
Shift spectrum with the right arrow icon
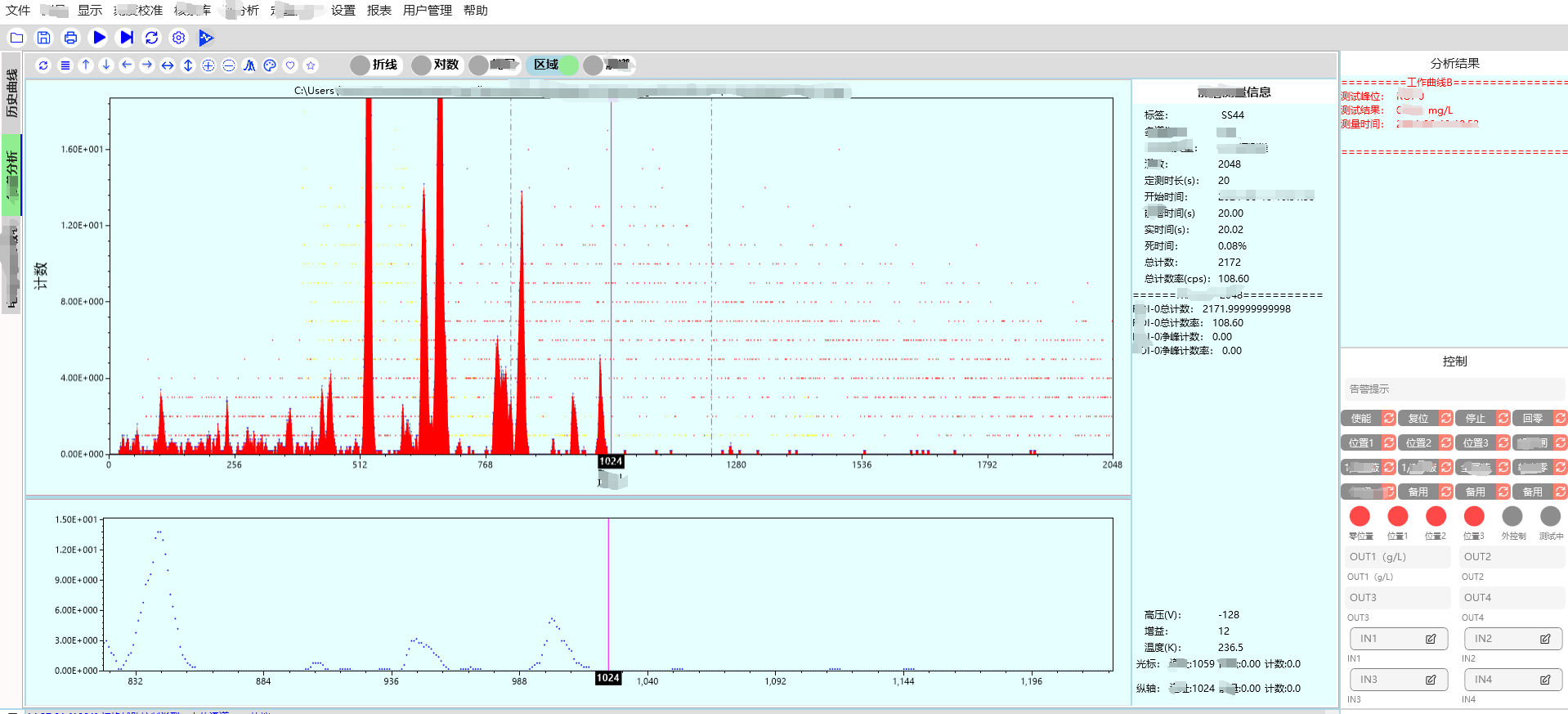(x=147, y=65)
